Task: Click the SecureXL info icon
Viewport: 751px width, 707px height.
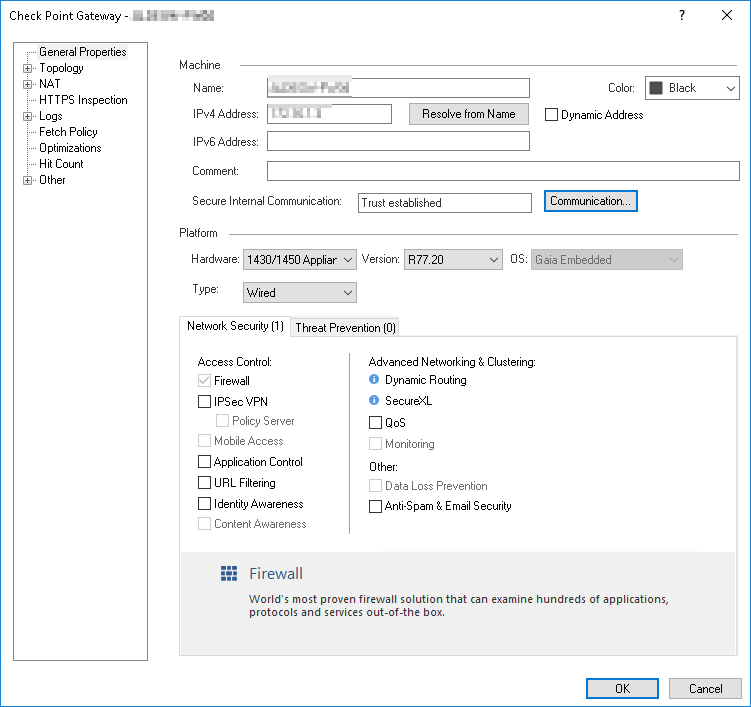Action: (x=374, y=401)
